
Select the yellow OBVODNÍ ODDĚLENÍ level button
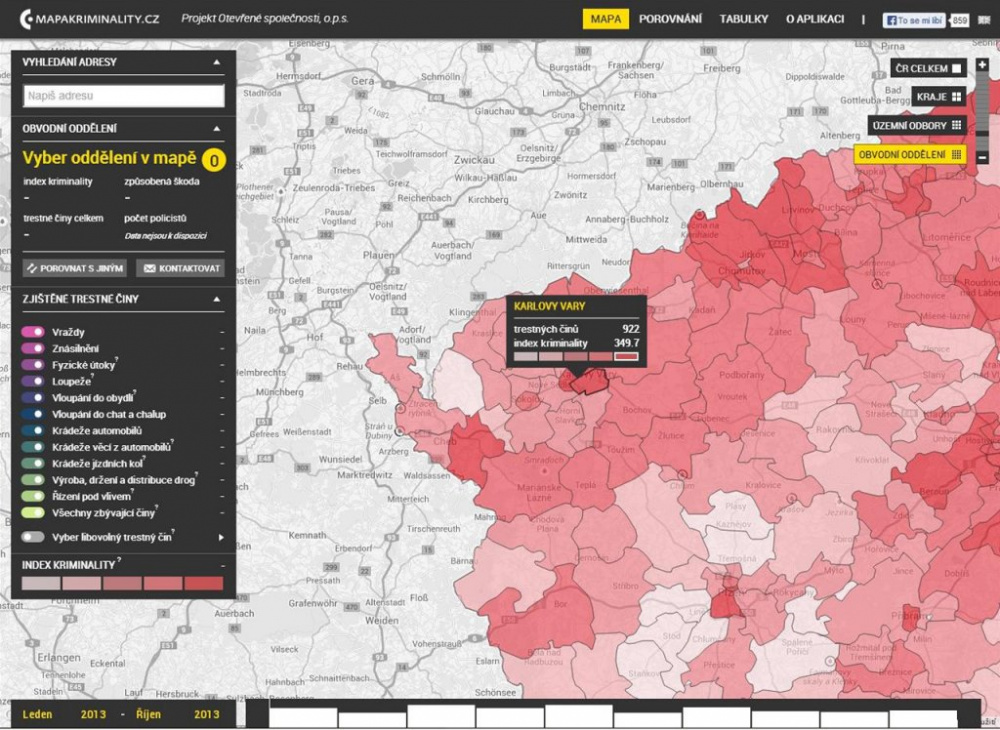pos(910,154)
